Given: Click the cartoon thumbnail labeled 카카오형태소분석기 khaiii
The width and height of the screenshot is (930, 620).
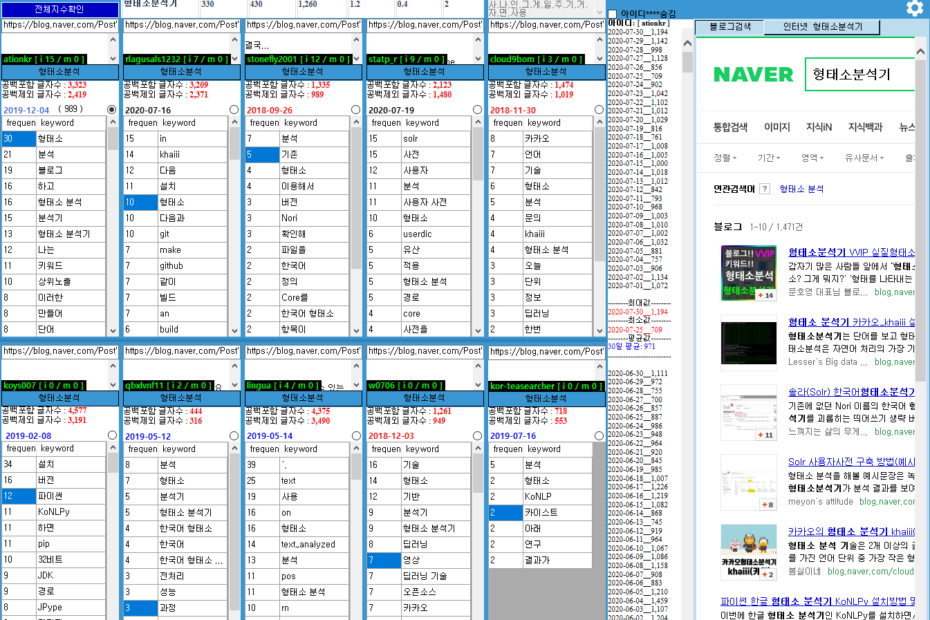Looking at the screenshot, I should click(x=749, y=552).
